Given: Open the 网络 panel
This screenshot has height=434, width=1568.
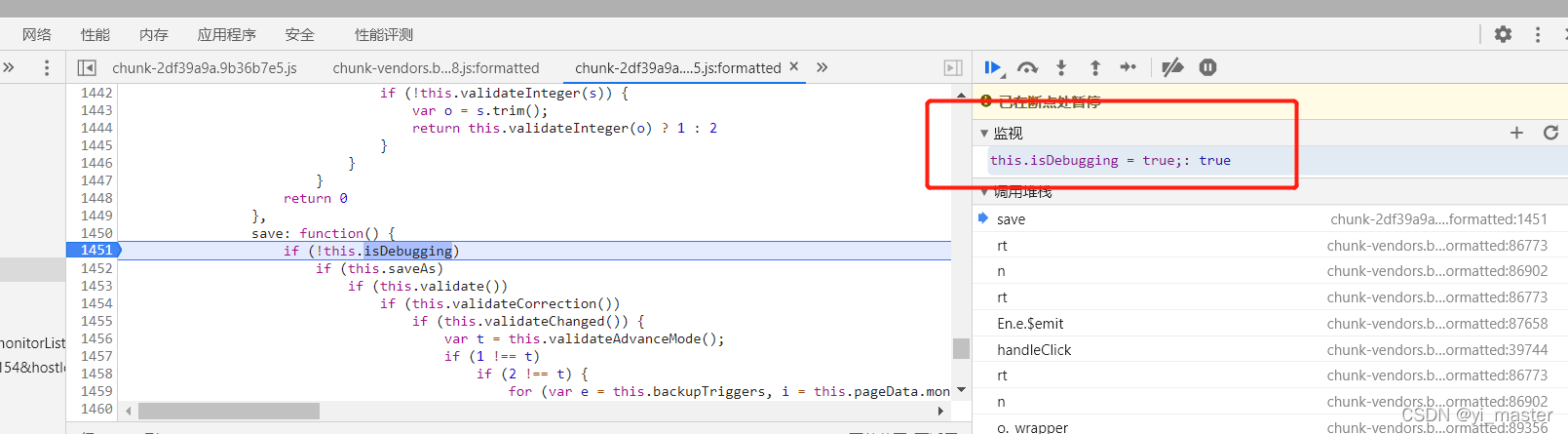Looking at the screenshot, I should (x=37, y=34).
